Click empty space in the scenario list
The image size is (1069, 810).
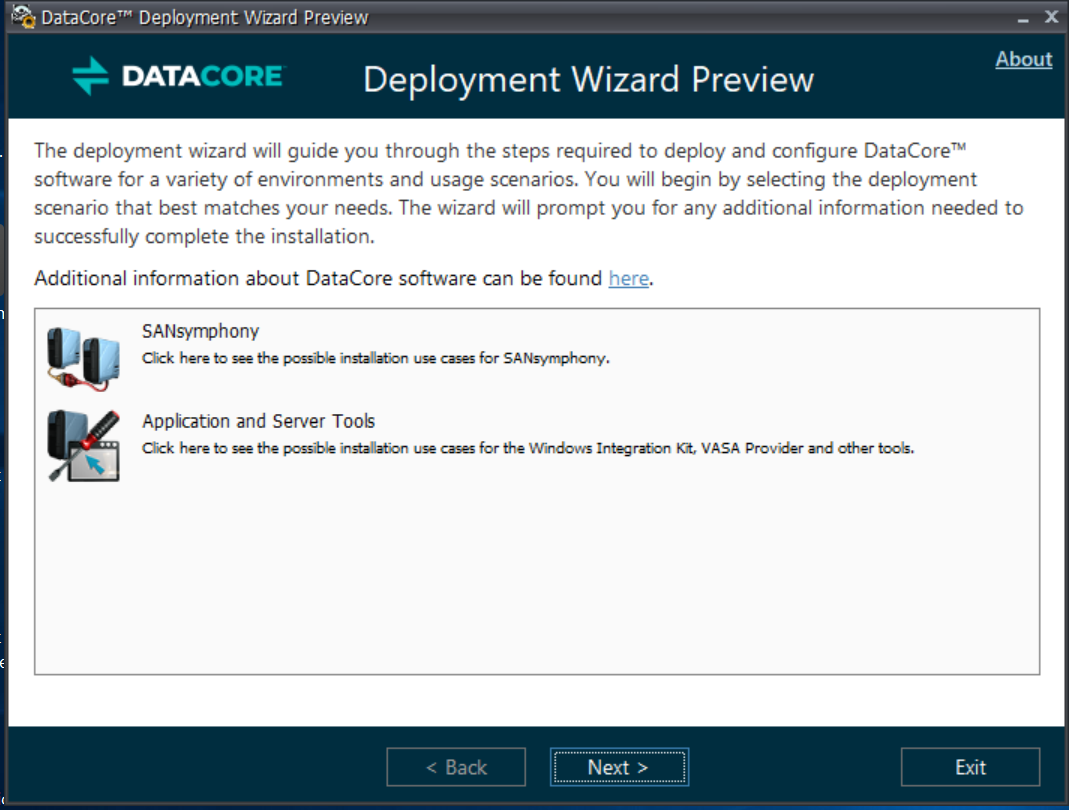tap(536, 580)
